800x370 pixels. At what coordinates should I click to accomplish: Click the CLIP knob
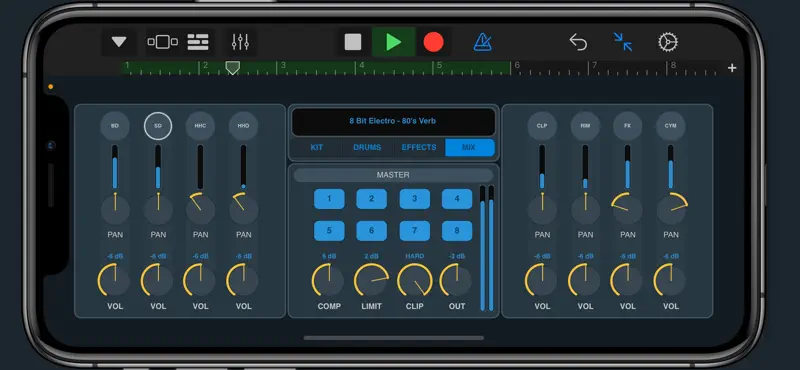[414, 280]
